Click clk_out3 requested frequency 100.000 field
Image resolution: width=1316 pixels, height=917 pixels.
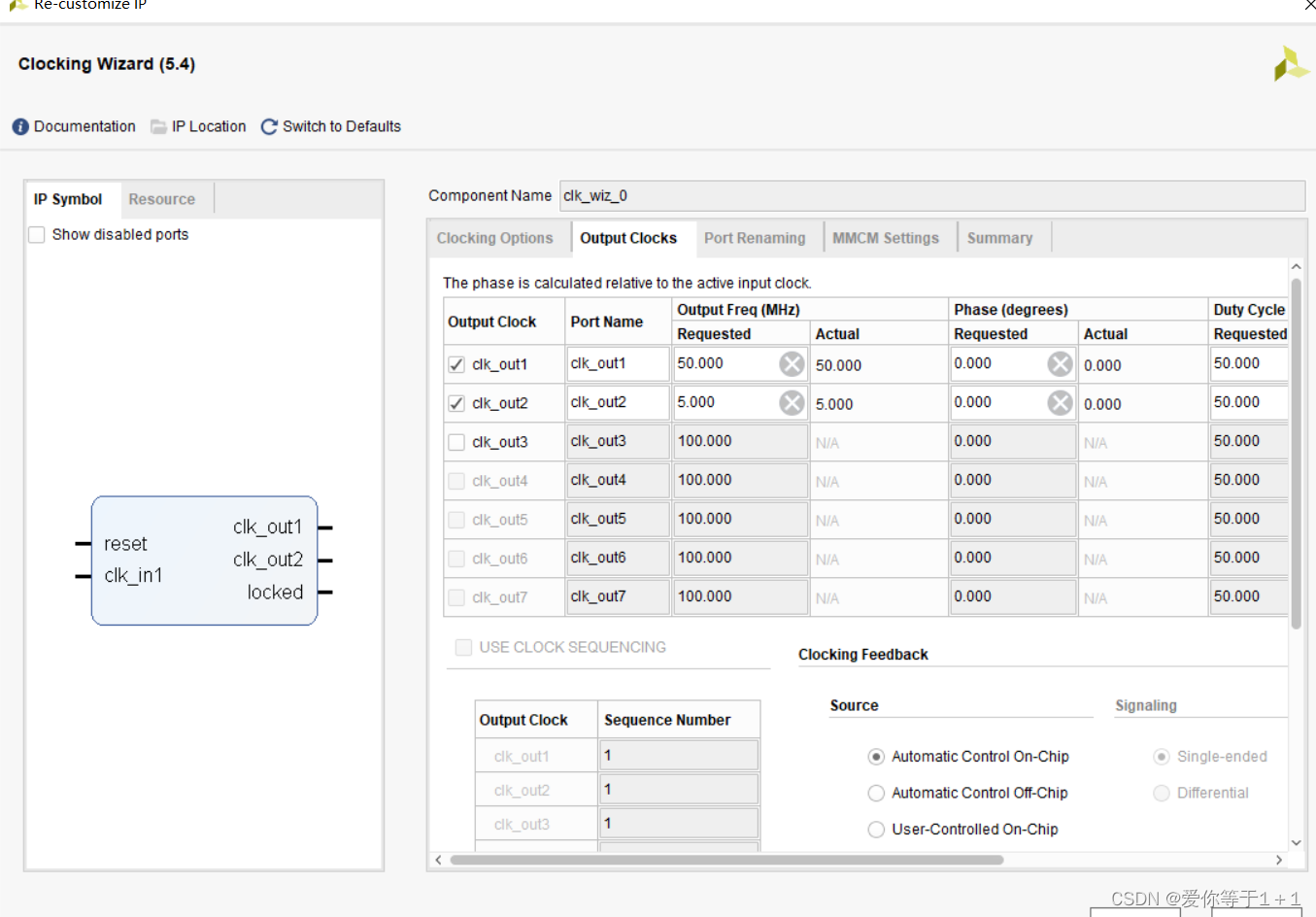pos(741,442)
